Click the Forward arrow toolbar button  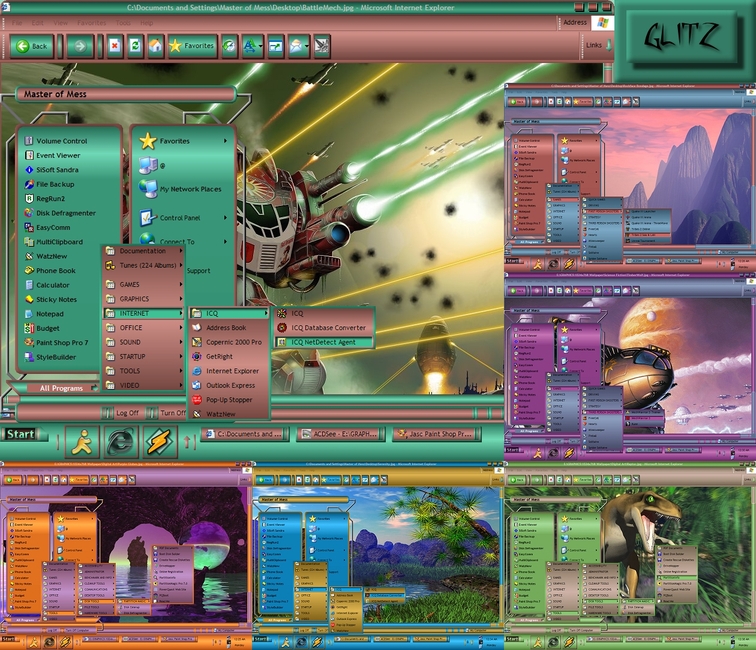[x=80, y=46]
